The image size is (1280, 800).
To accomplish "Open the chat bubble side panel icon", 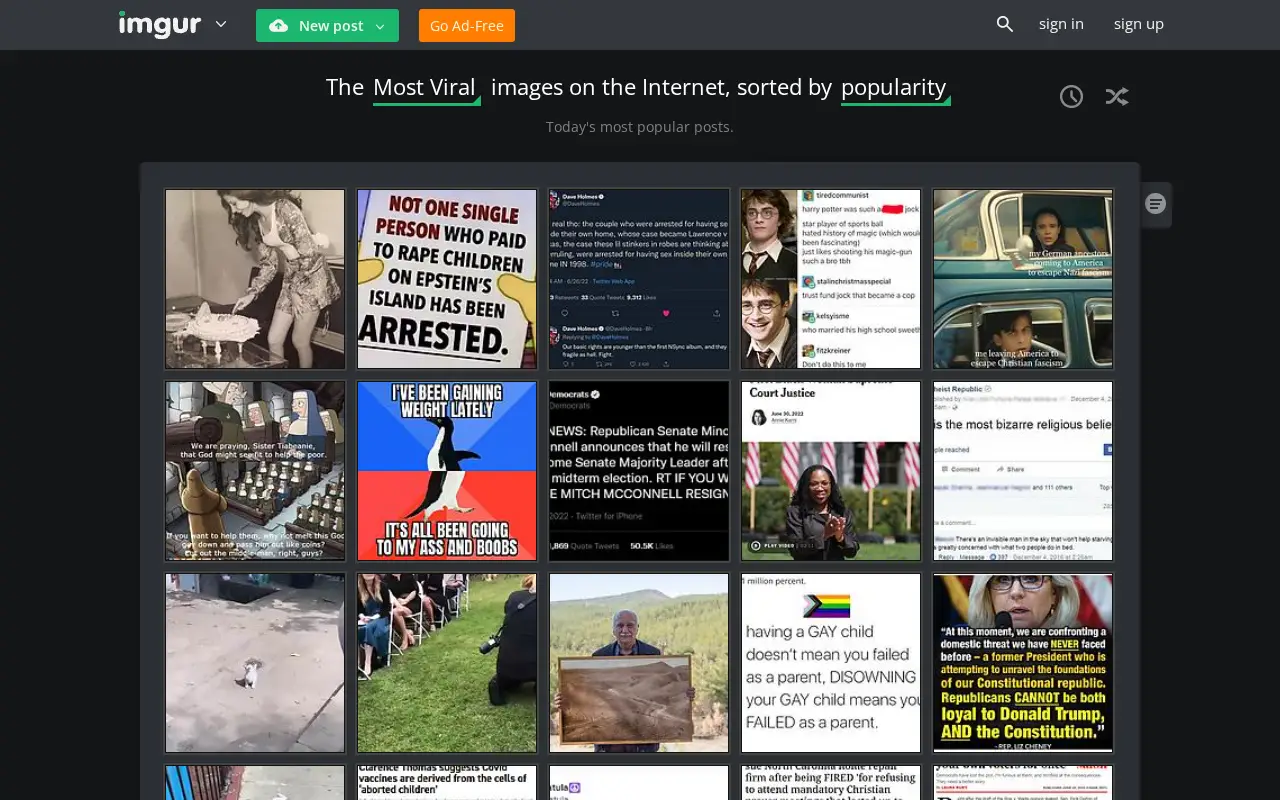I will 1156,204.
